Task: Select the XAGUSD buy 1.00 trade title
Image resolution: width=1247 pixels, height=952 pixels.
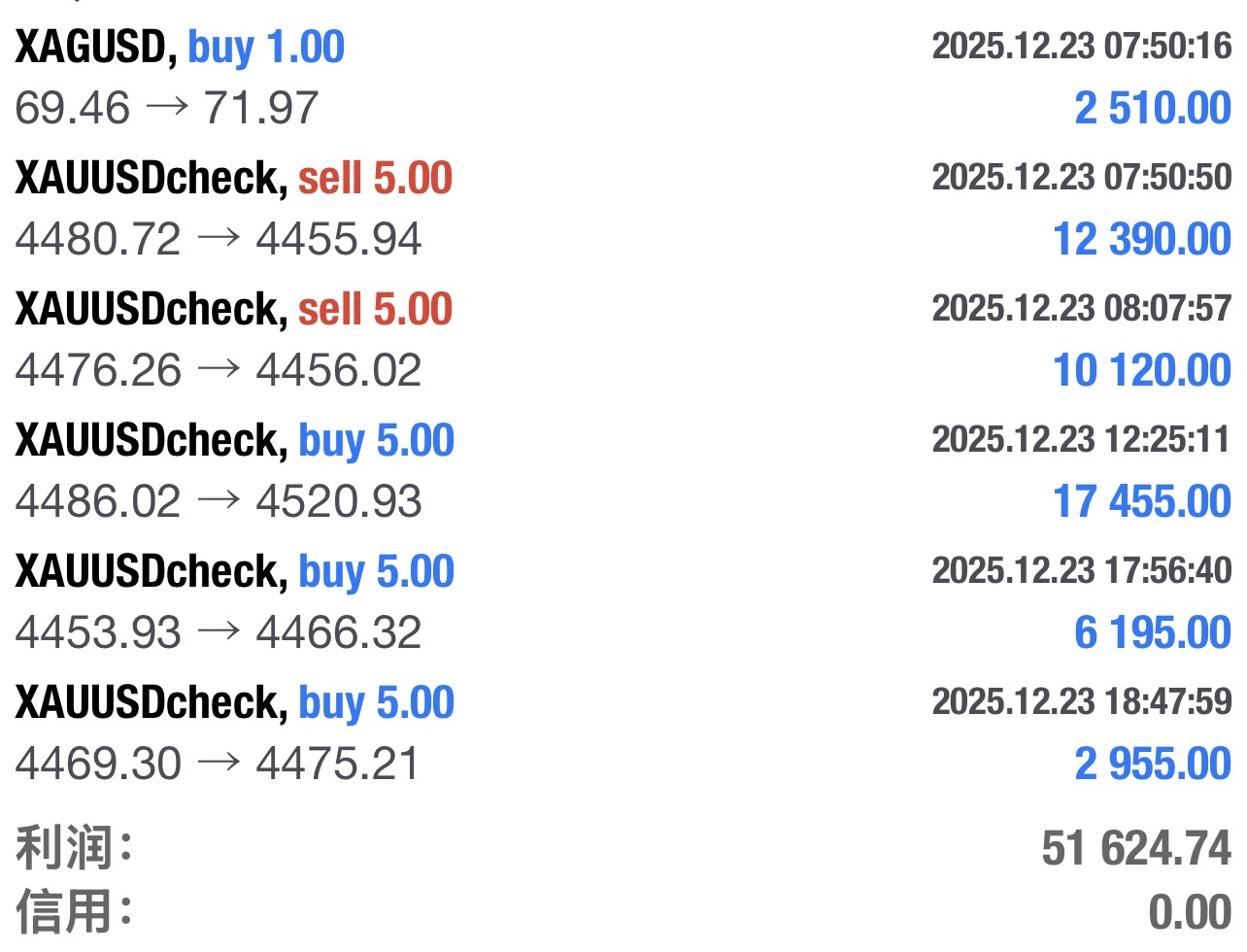Action: click(180, 47)
